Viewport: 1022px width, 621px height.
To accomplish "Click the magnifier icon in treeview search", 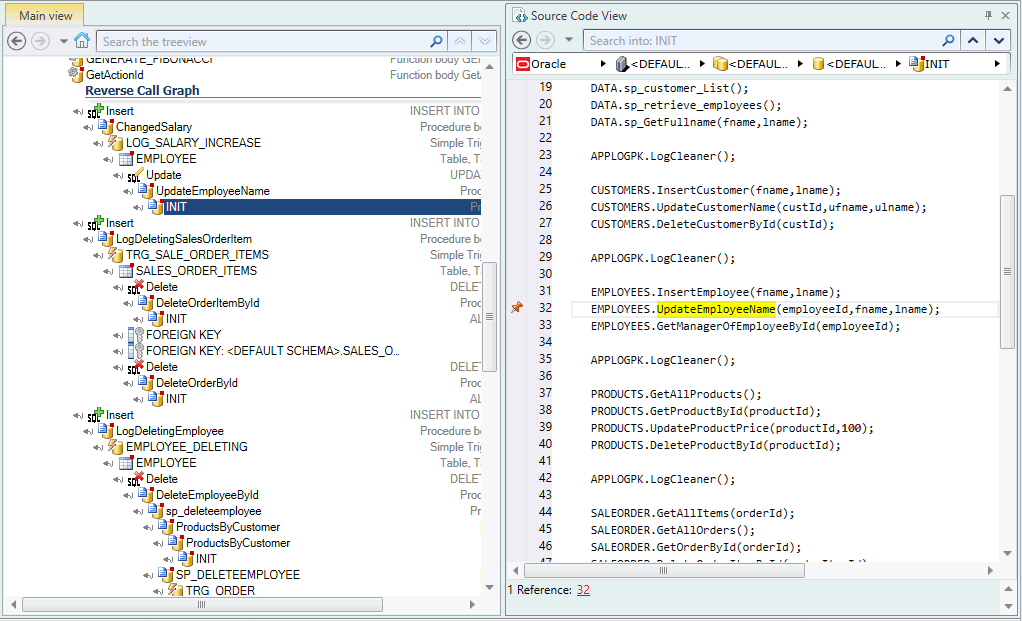I will pyautogui.click(x=436, y=41).
